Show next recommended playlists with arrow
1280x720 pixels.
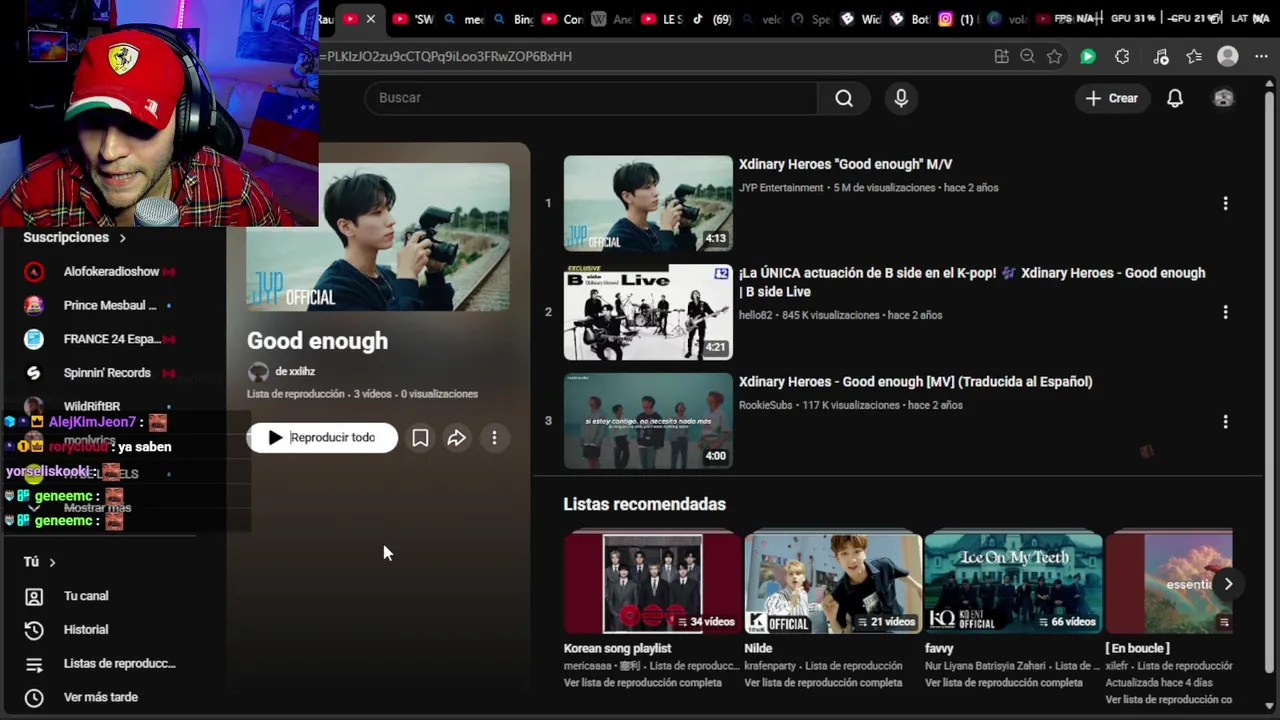[1228, 584]
